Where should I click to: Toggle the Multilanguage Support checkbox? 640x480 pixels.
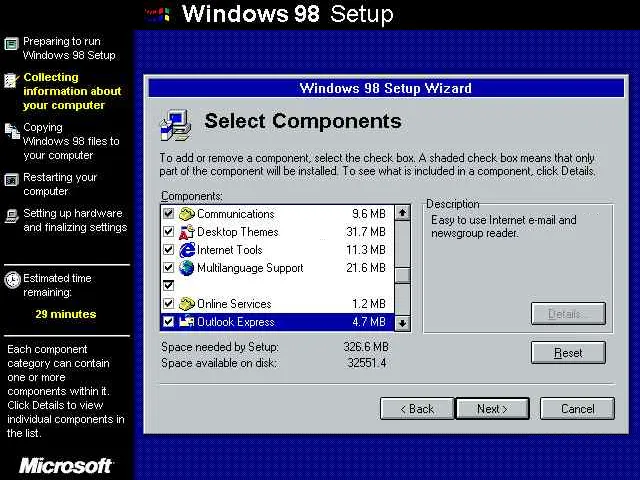click(x=169, y=267)
